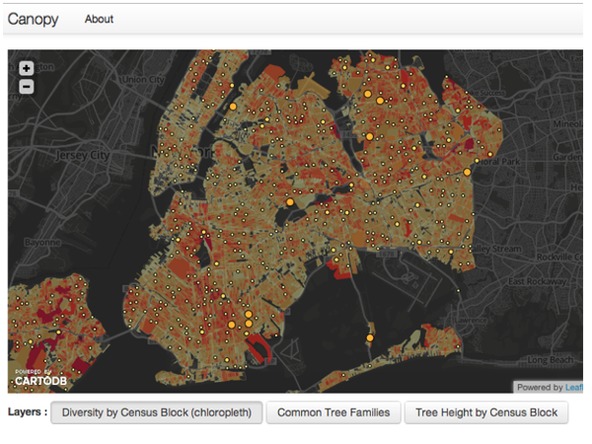The image size is (592, 444).
Task: Click the Long Beach map label
Action: (550, 360)
